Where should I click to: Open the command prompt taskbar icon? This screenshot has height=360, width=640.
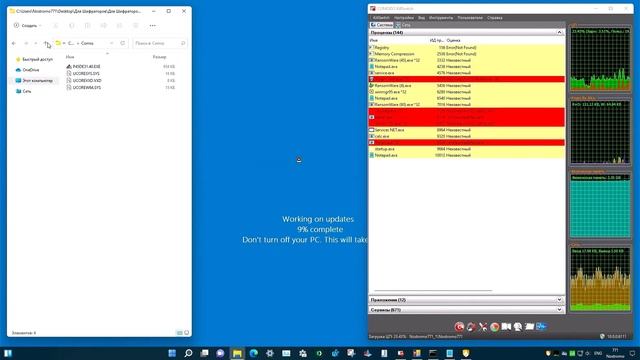point(433,353)
